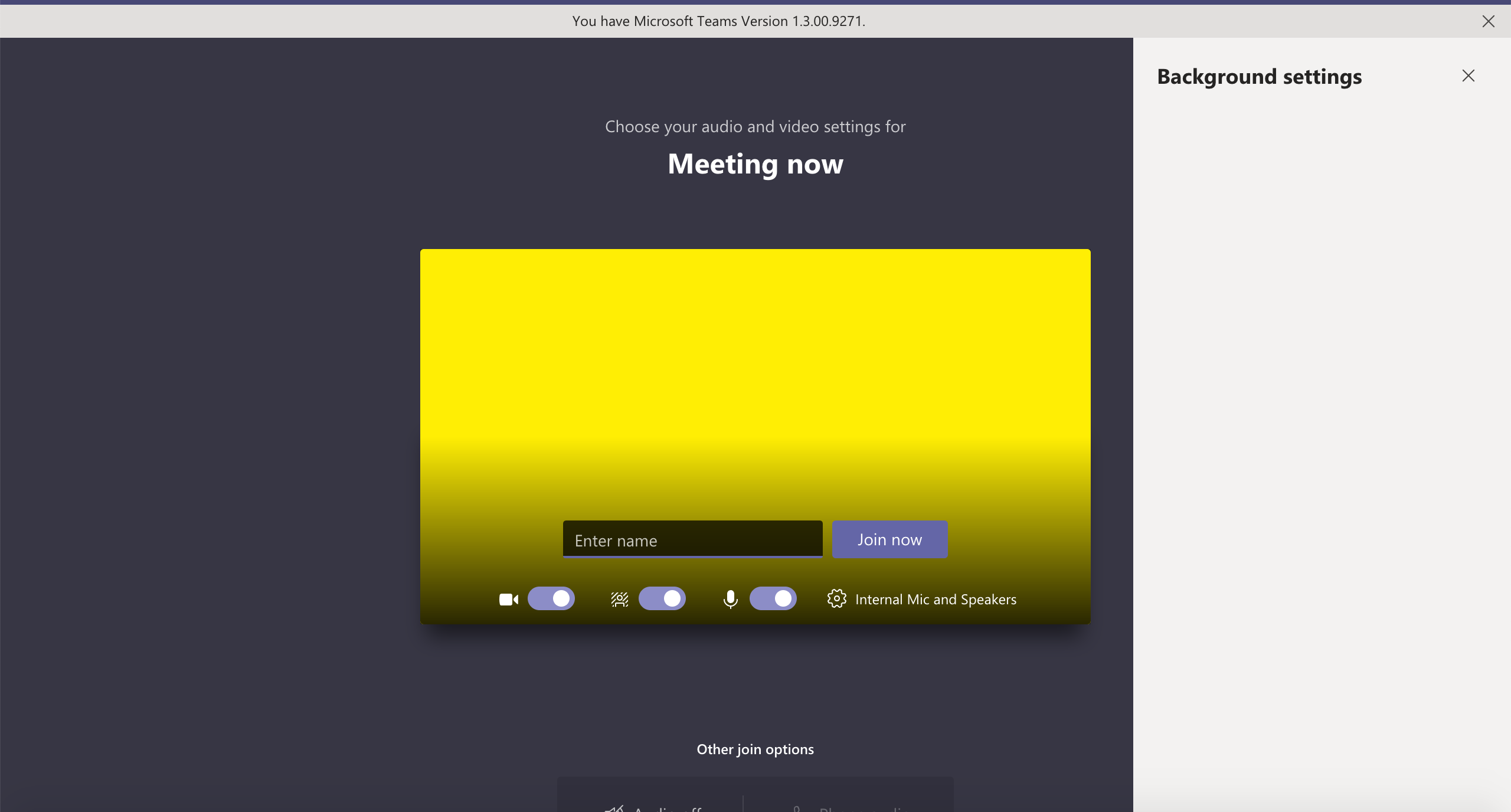Click the microphone icon
The width and height of the screenshot is (1511, 812).
730,599
